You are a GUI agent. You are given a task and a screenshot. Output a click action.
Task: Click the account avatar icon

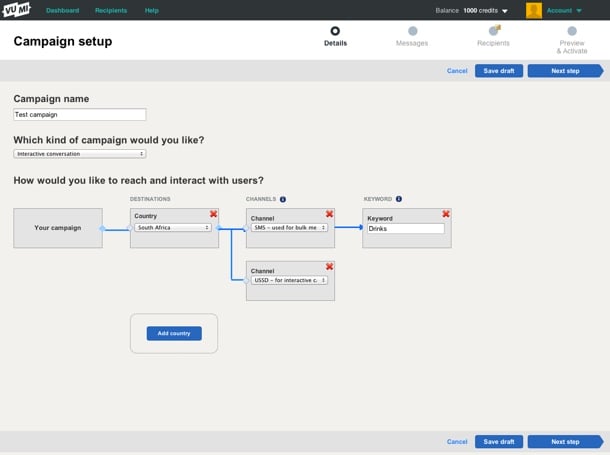coord(534,10)
